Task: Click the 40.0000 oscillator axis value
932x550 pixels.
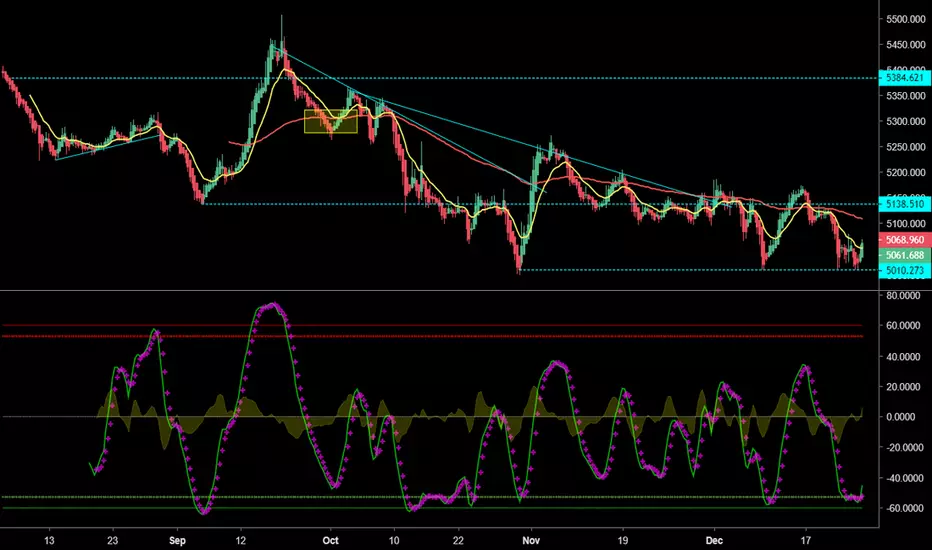Action: tap(903, 357)
